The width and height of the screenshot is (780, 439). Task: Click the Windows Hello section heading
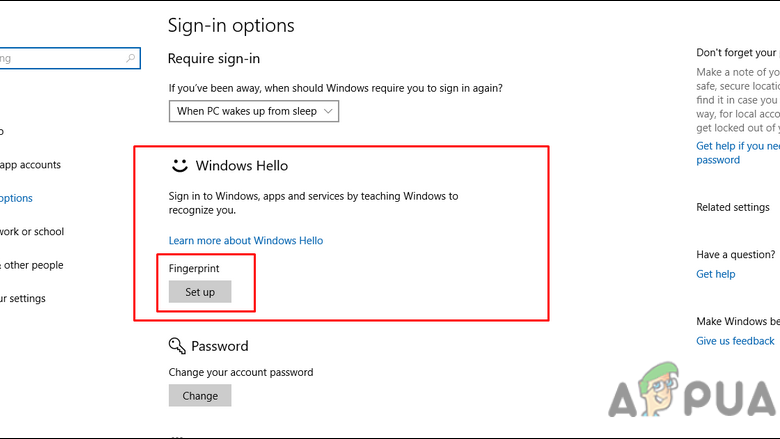[242, 165]
